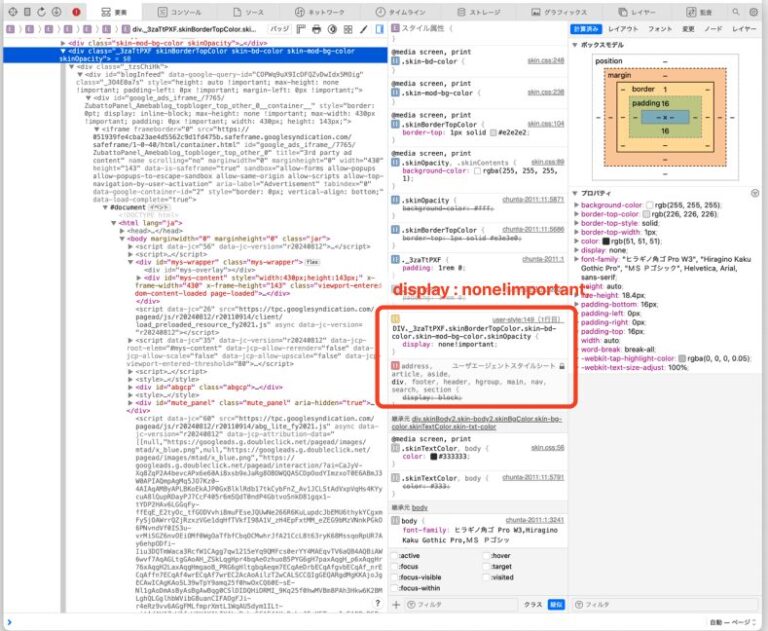Image resolution: width=768 pixels, height=631 pixels.
Task: Click the reload page icon
Action: click(42, 12)
